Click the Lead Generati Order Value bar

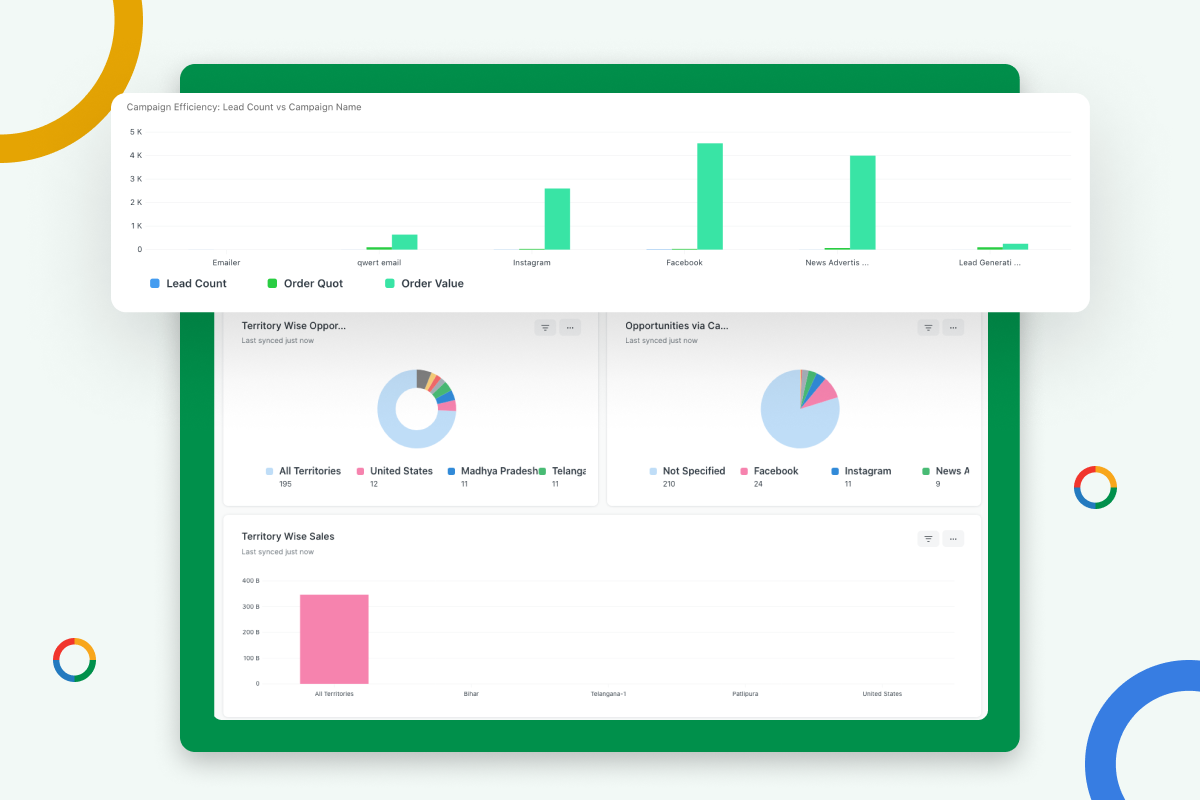(1016, 246)
